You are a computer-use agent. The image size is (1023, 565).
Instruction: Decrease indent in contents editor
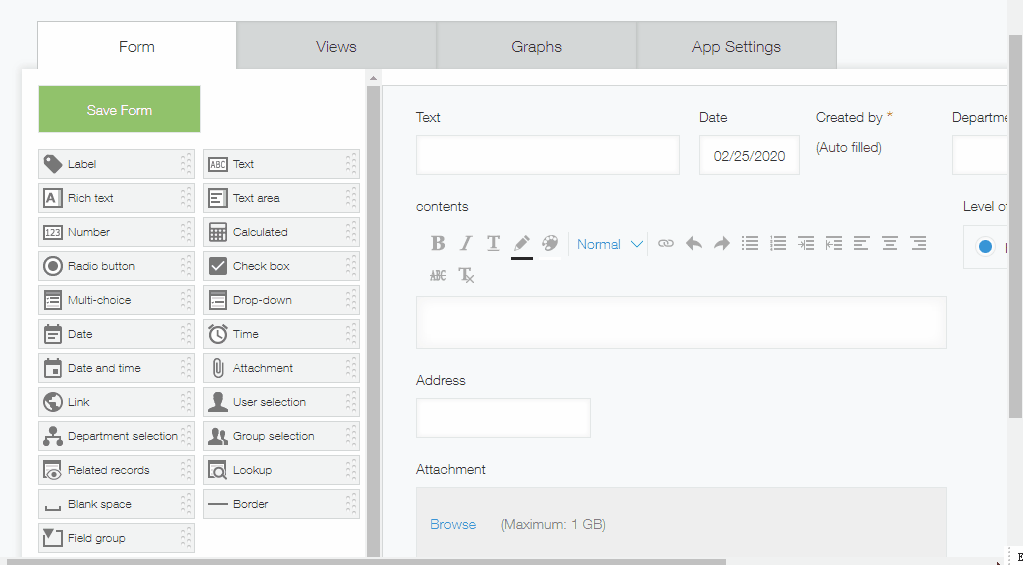click(834, 244)
